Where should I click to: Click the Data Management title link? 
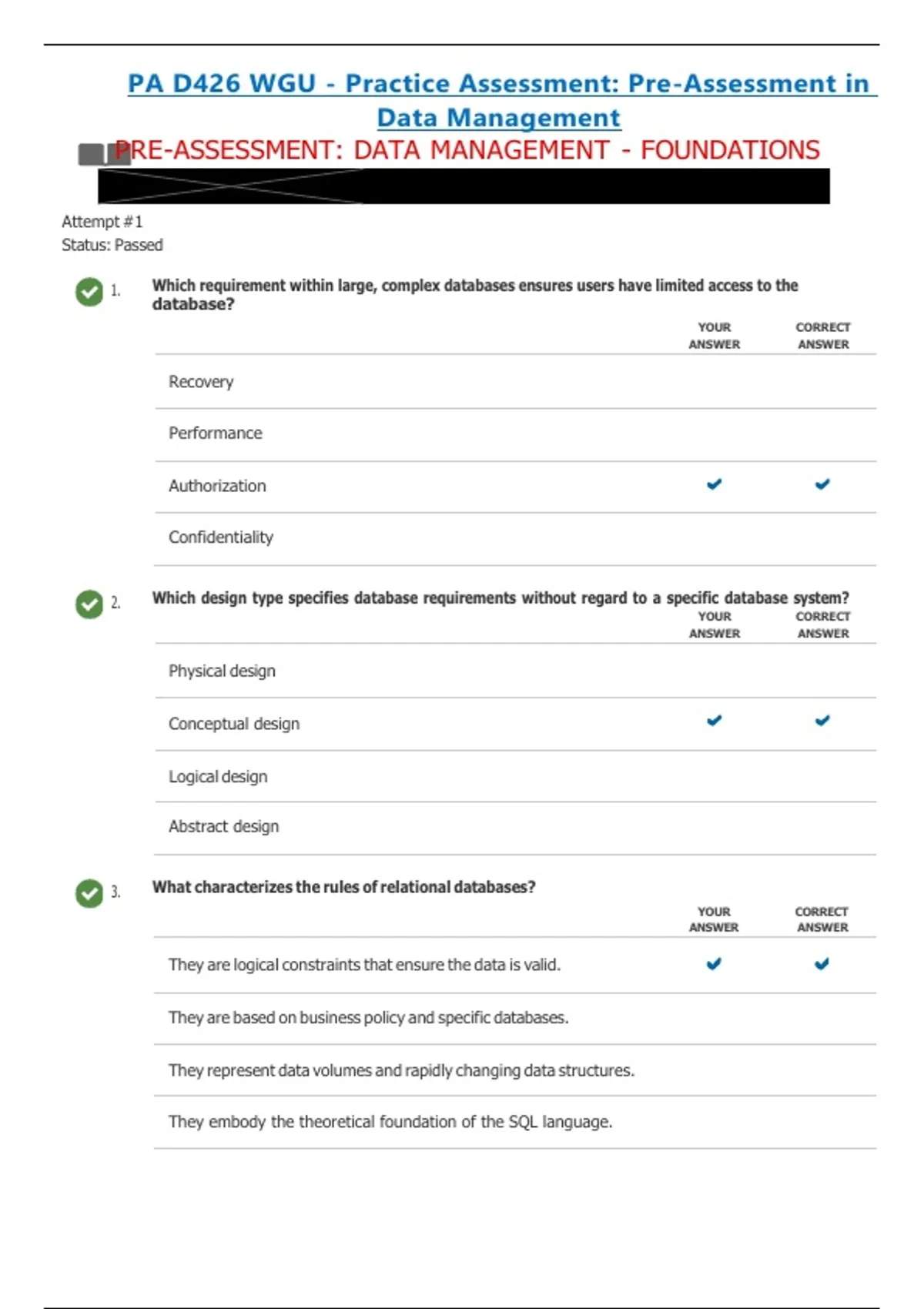(498, 118)
